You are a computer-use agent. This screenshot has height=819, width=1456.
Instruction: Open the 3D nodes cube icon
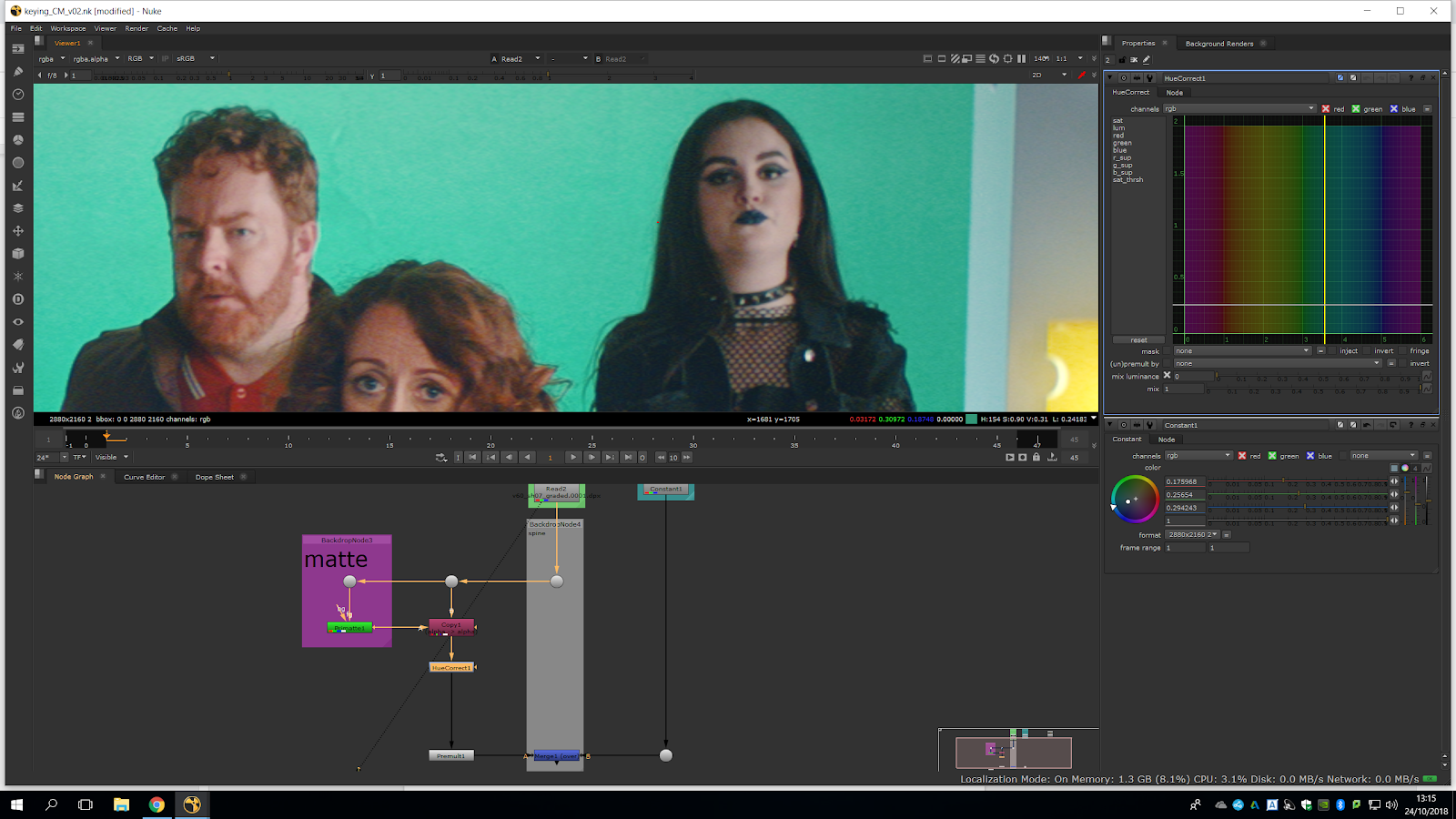(17, 254)
